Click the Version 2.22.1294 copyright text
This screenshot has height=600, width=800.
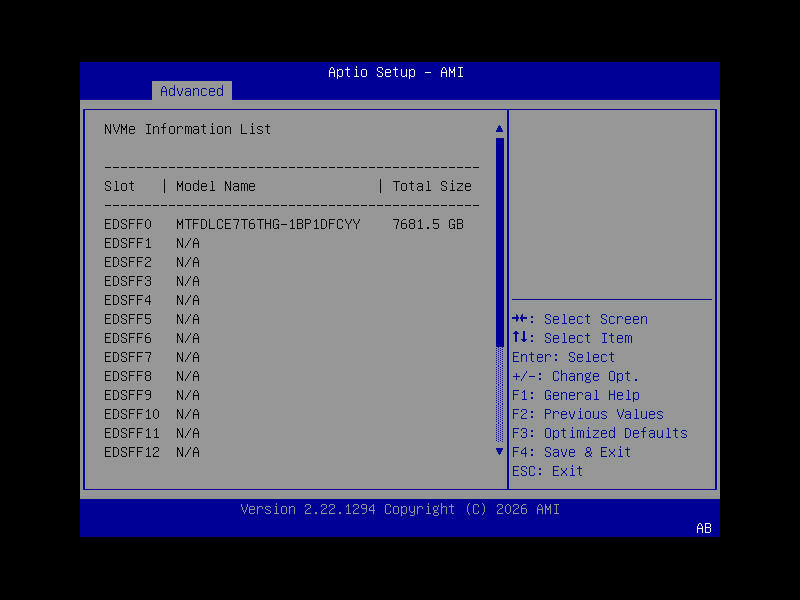(400, 509)
